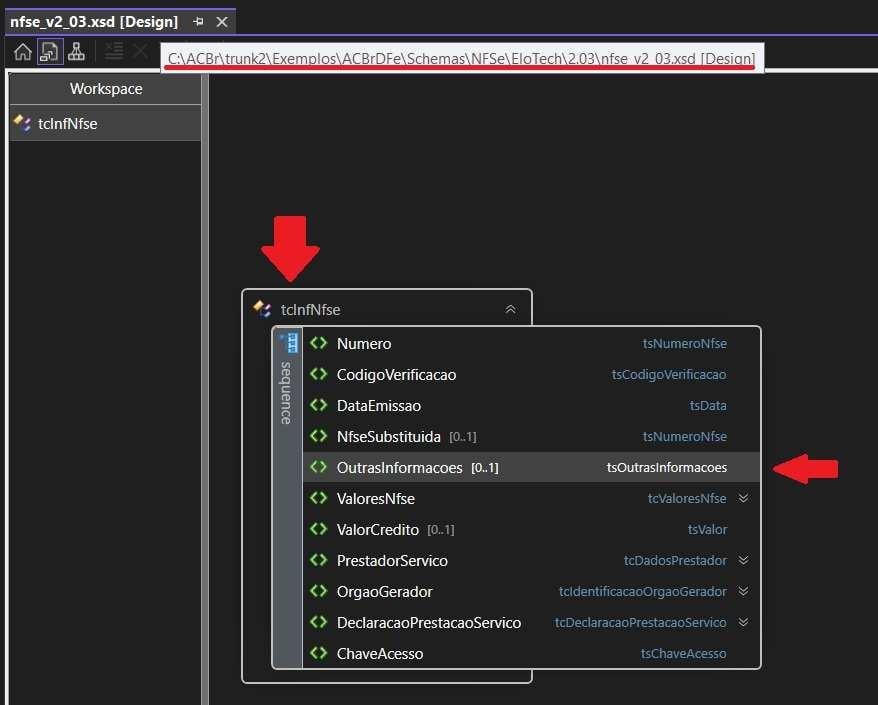Open the tsCodigoVerificacao type link

(669, 375)
